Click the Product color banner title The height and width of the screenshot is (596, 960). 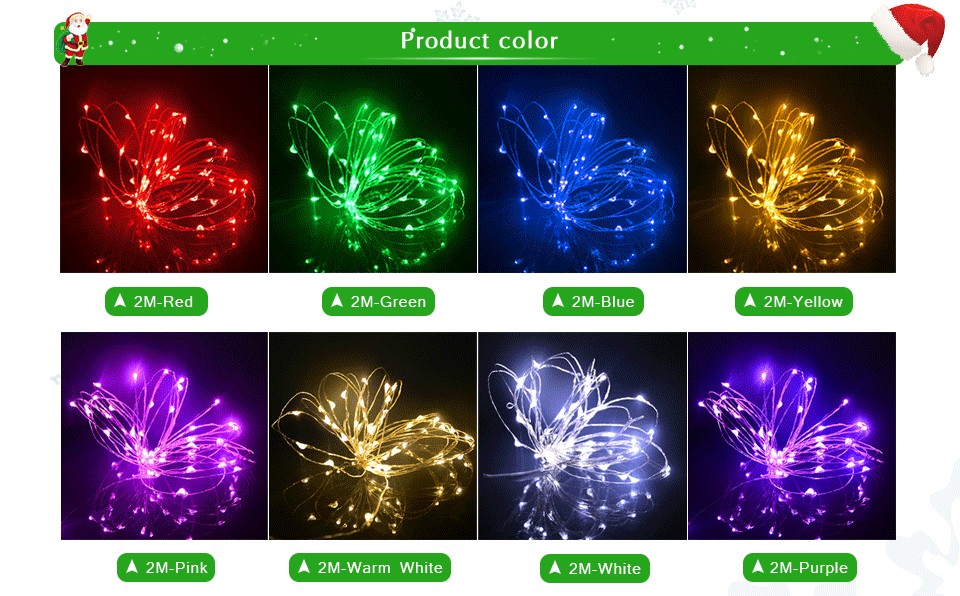pyautogui.click(x=479, y=40)
